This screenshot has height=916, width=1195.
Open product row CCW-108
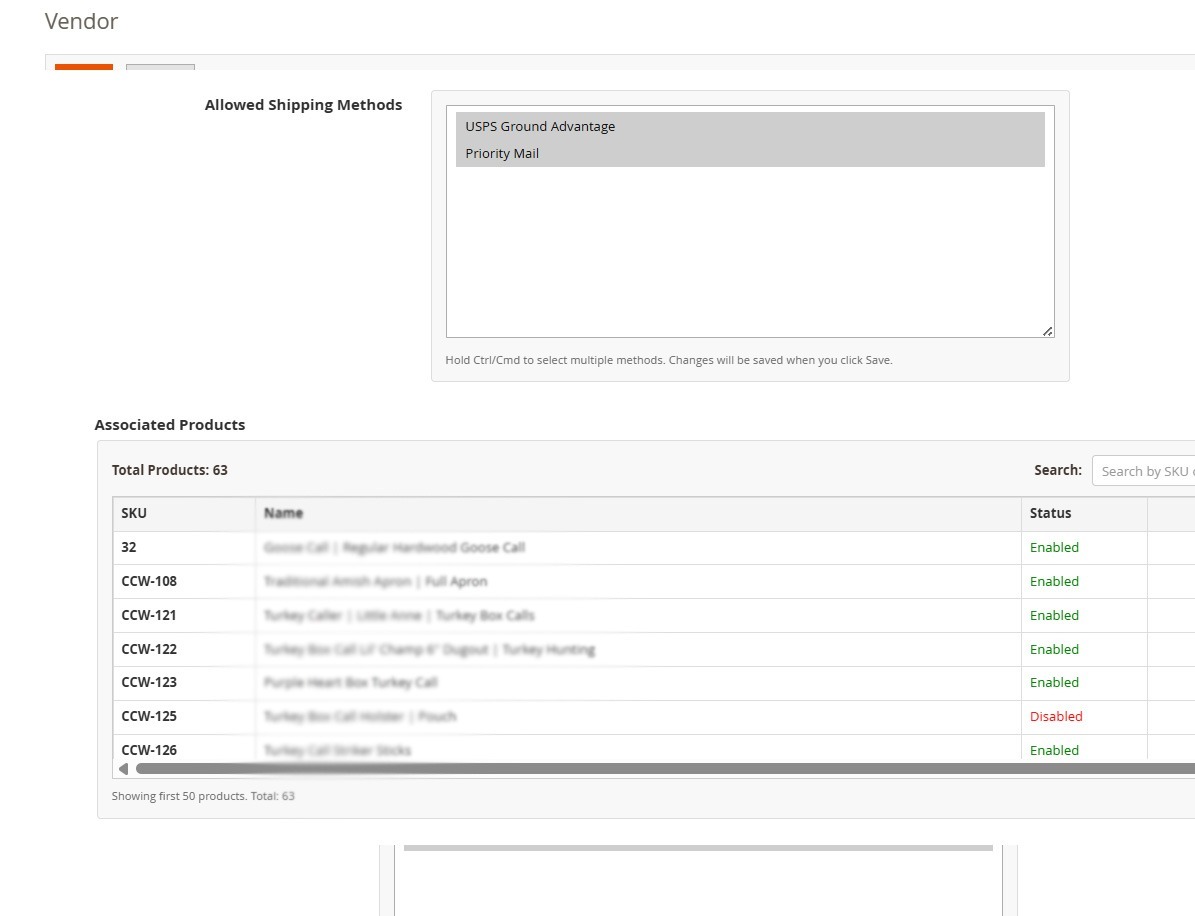375,581
